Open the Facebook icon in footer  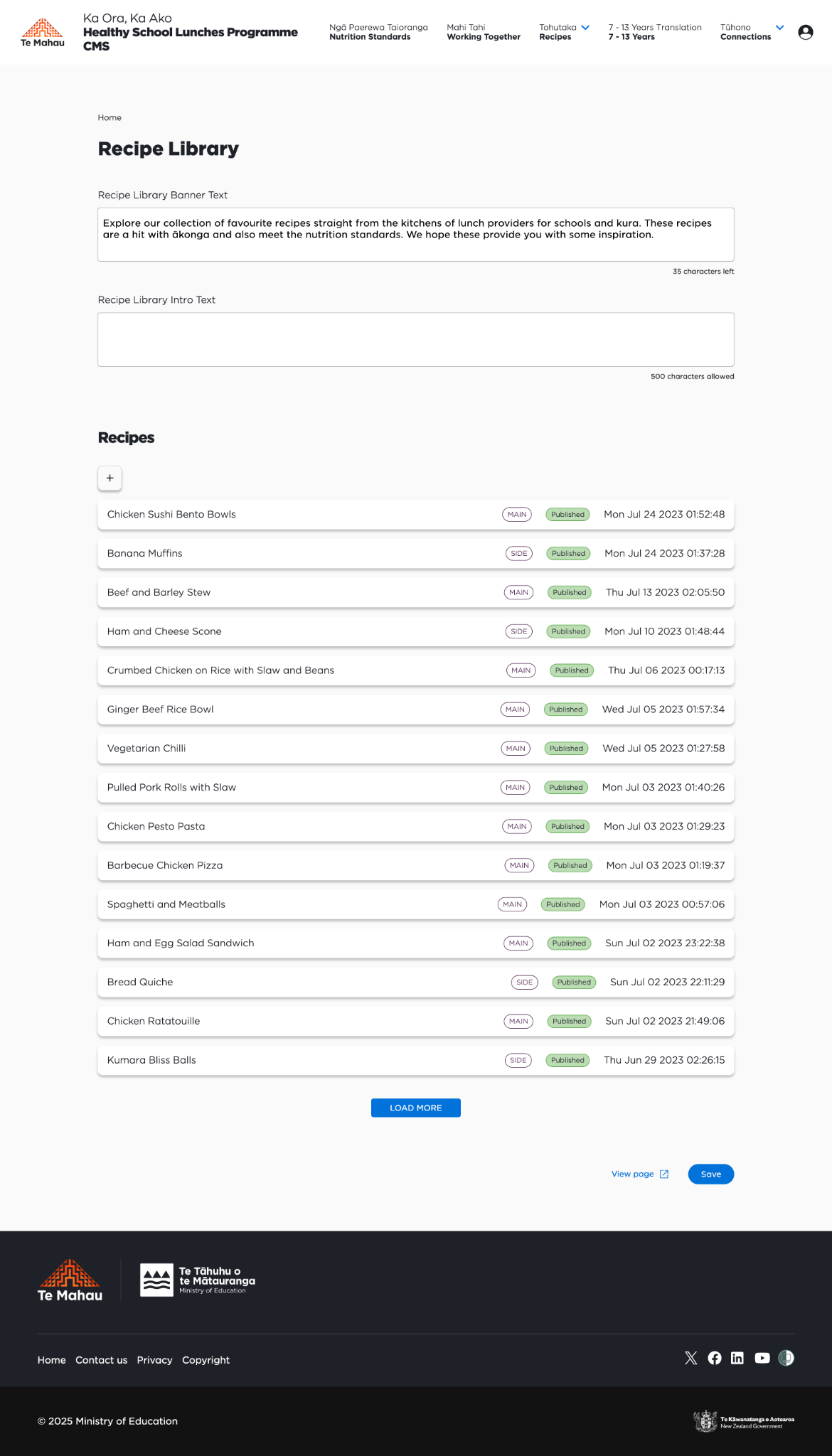click(715, 1358)
